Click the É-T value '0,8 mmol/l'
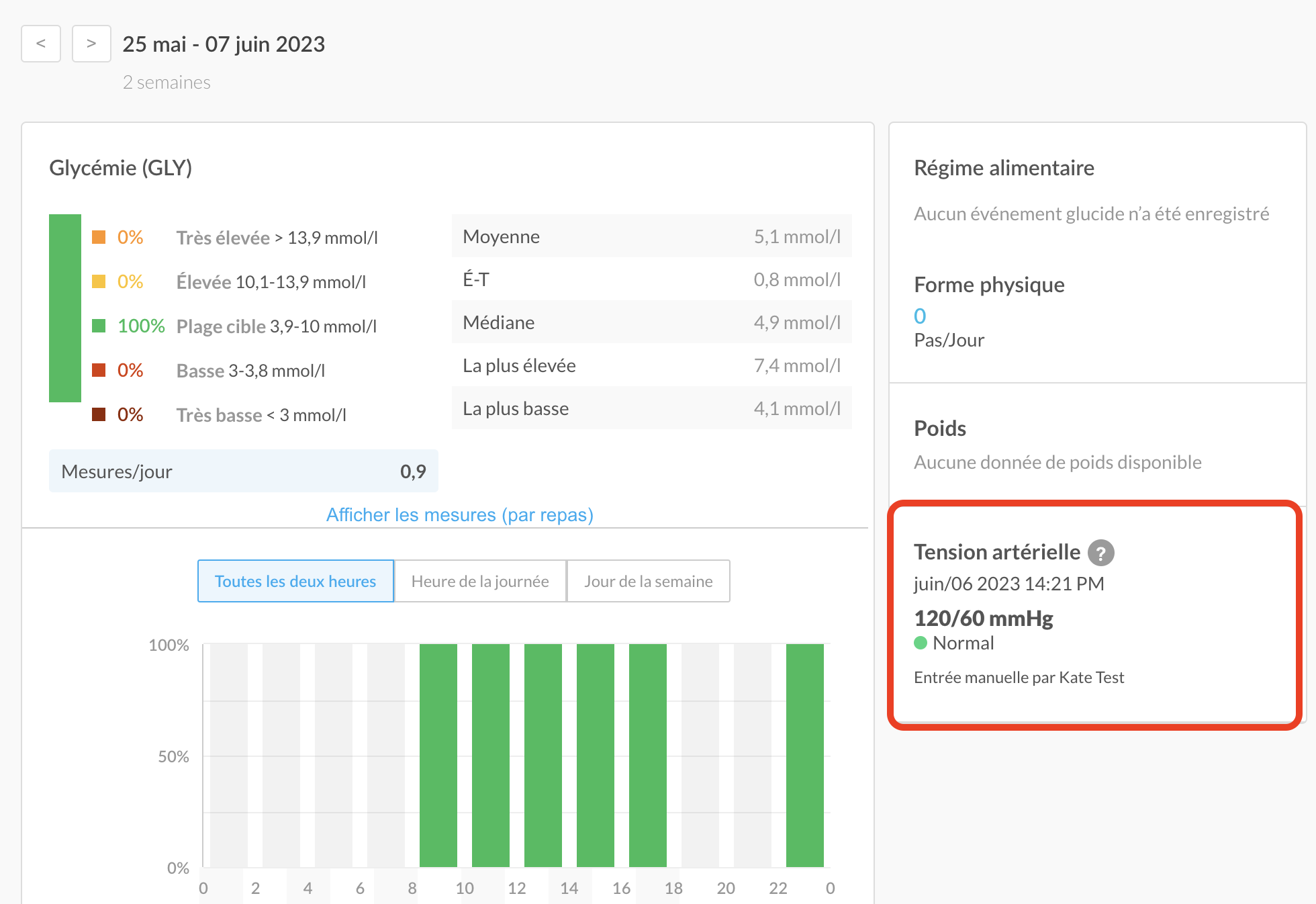 point(797,279)
